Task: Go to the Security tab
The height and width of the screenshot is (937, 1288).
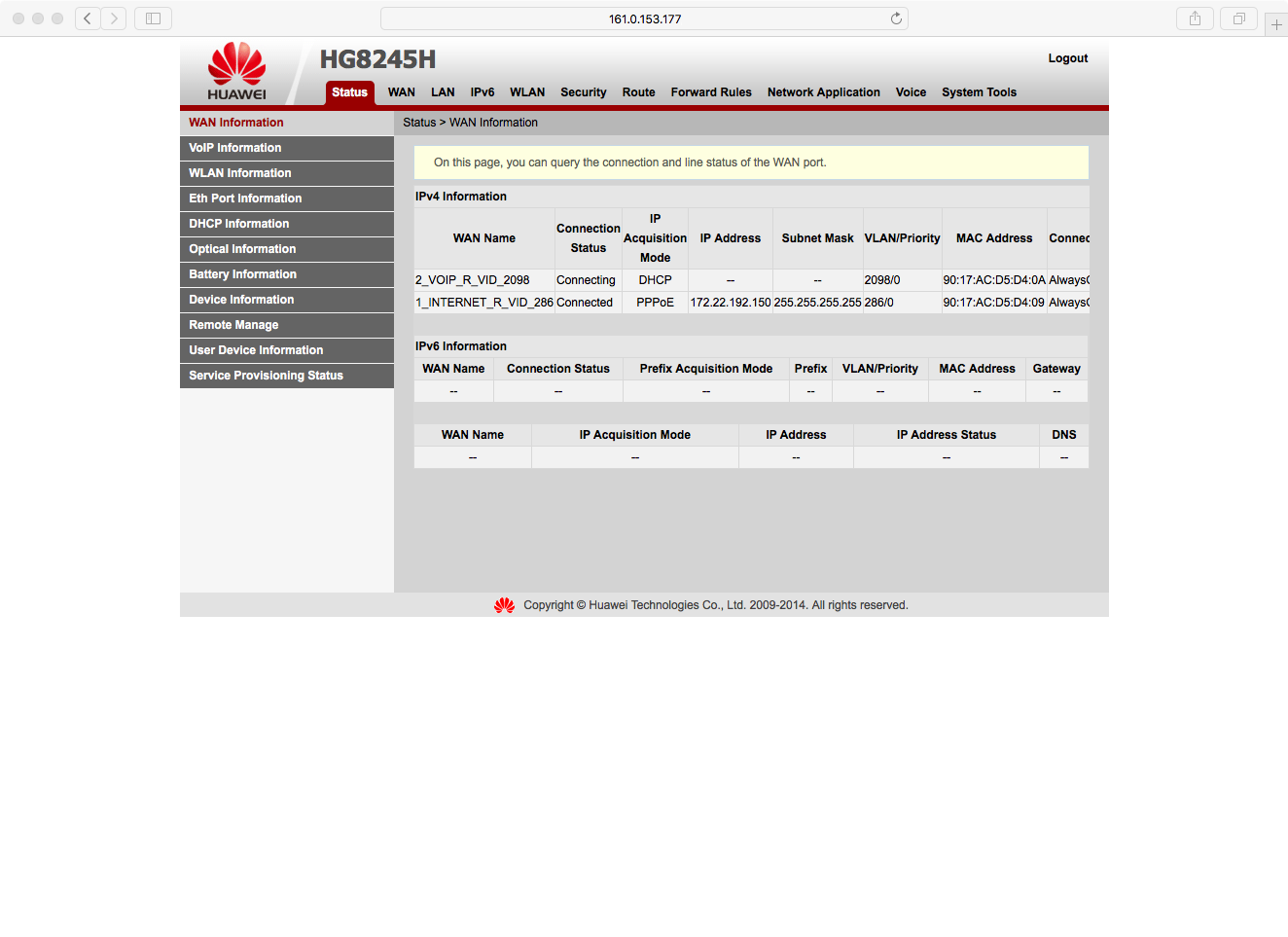Action: [583, 92]
